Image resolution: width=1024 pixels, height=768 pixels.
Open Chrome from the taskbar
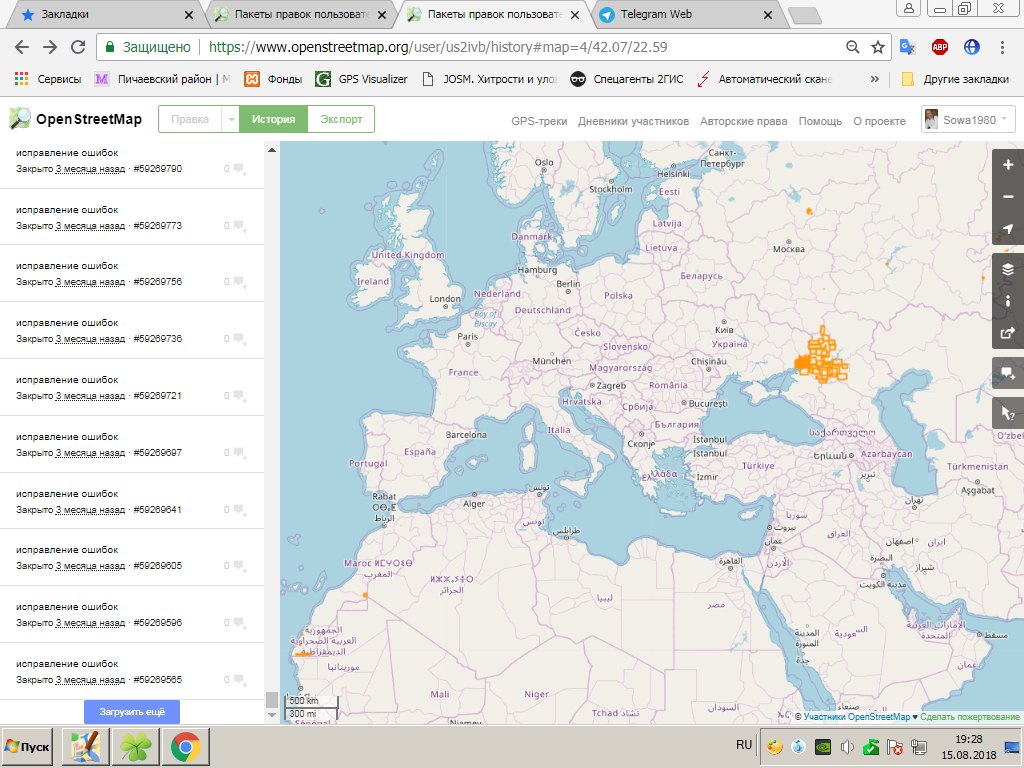pyautogui.click(x=185, y=746)
